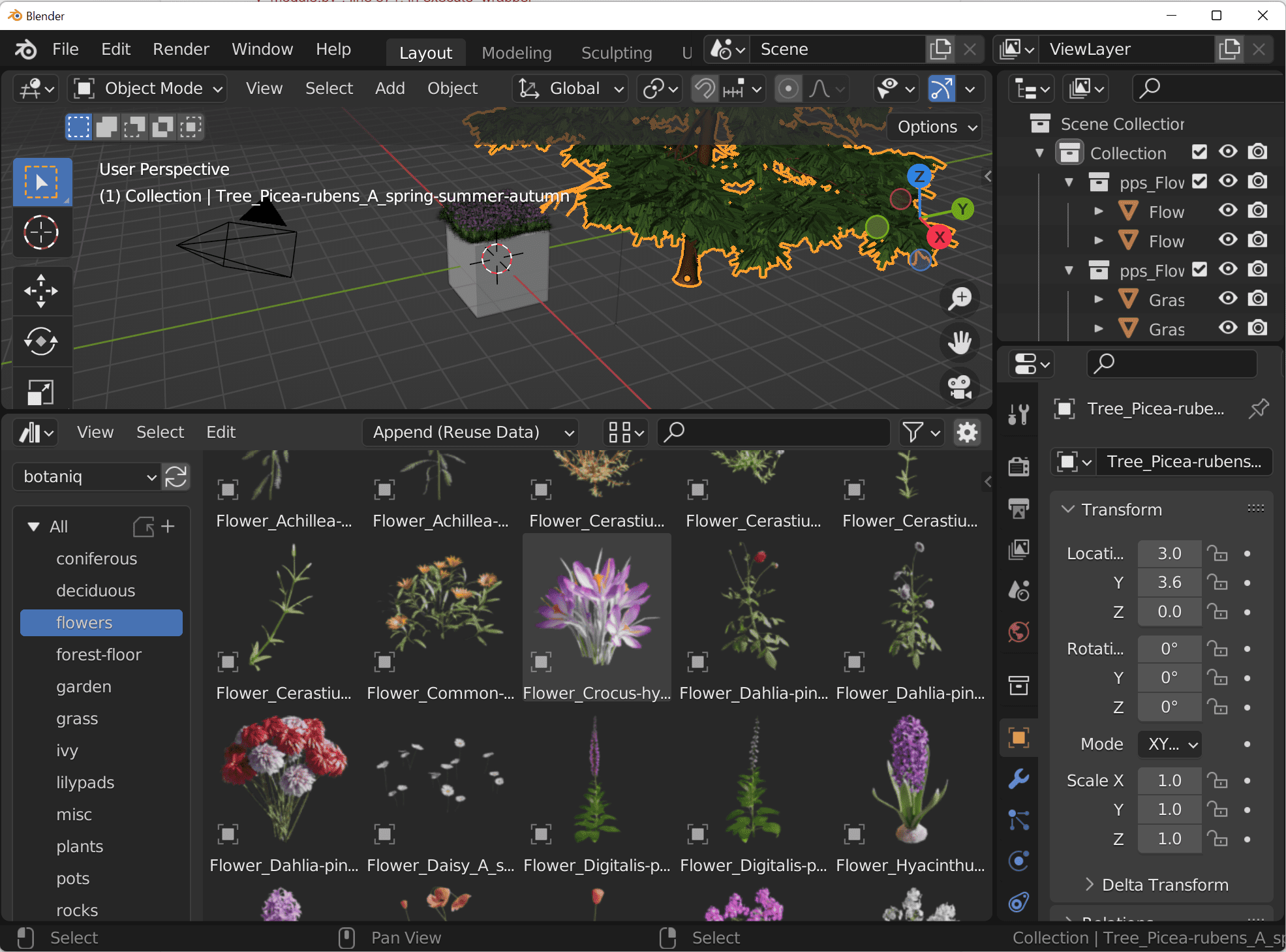
Task: Click the Scene name field
Action: pos(837,50)
